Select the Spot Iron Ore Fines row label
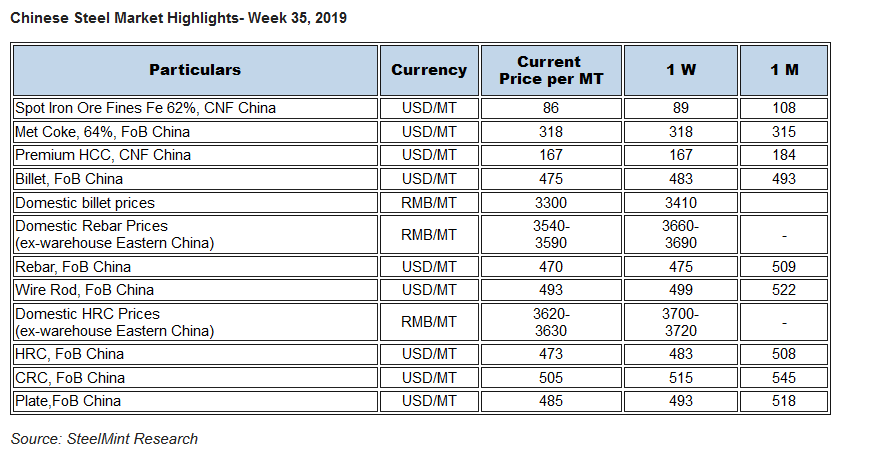Viewport: 880px width, 454px height. pos(195,108)
